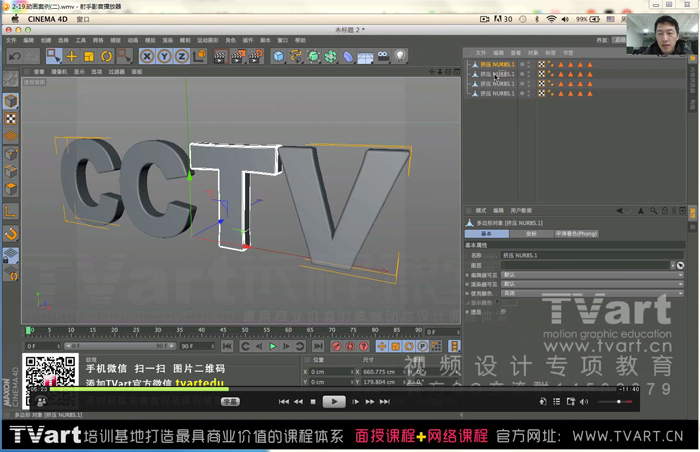Click the floor environment icon
Screen dimensions: 700x452
click(365, 57)
